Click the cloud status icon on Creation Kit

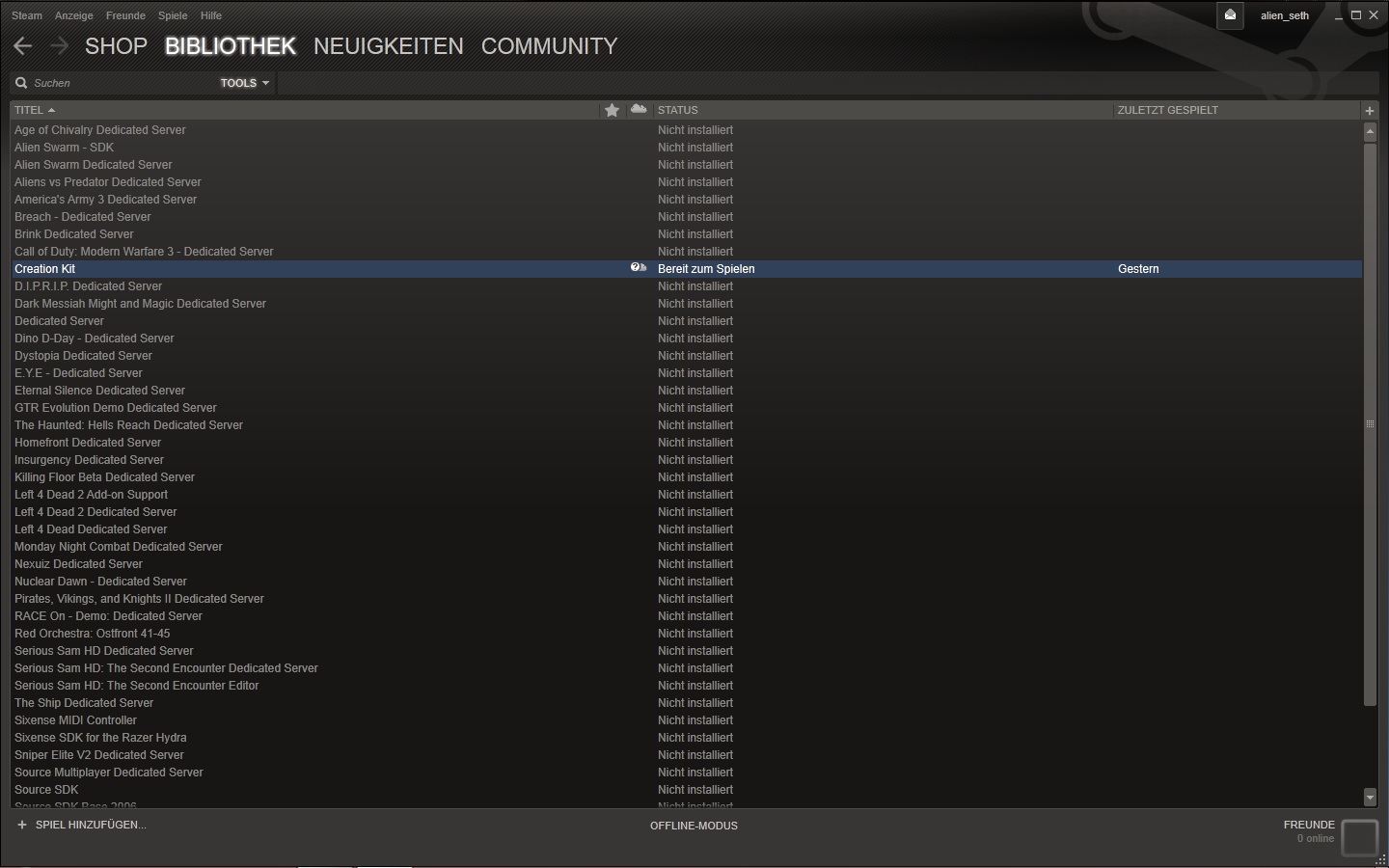click(x=639, y=268)
